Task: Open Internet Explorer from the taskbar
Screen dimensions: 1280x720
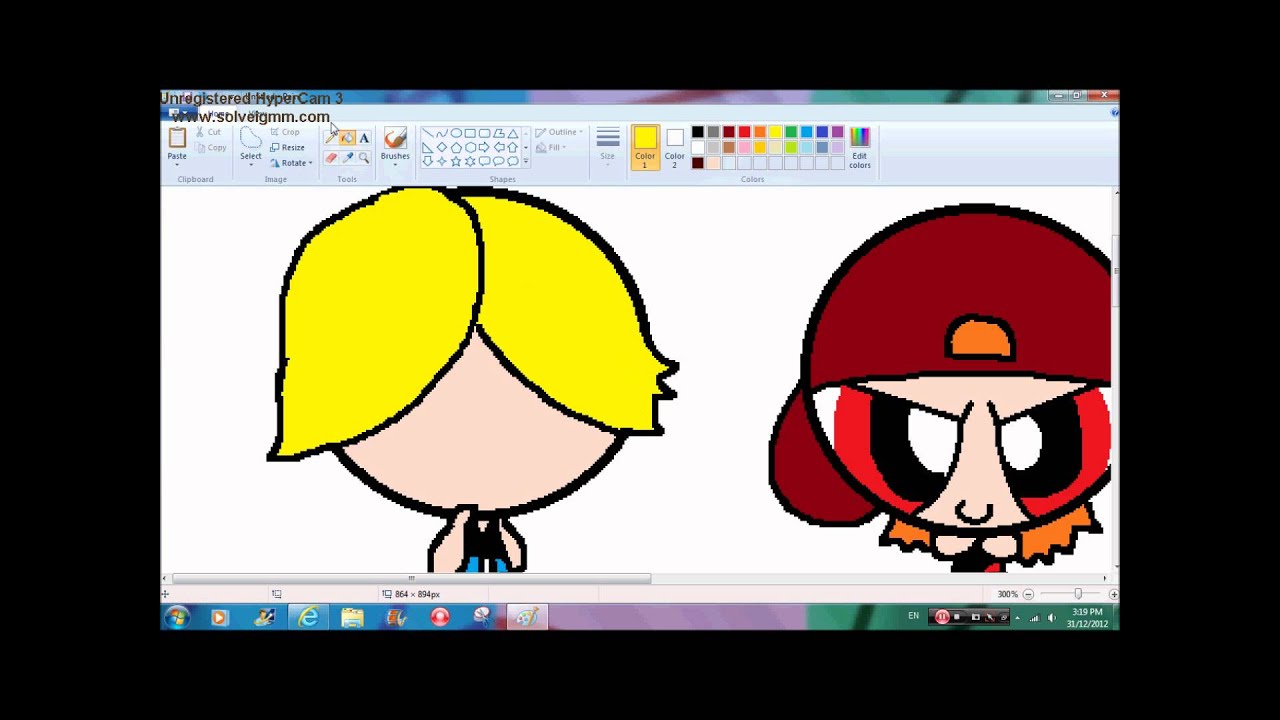Action: (x=308, y=617)
